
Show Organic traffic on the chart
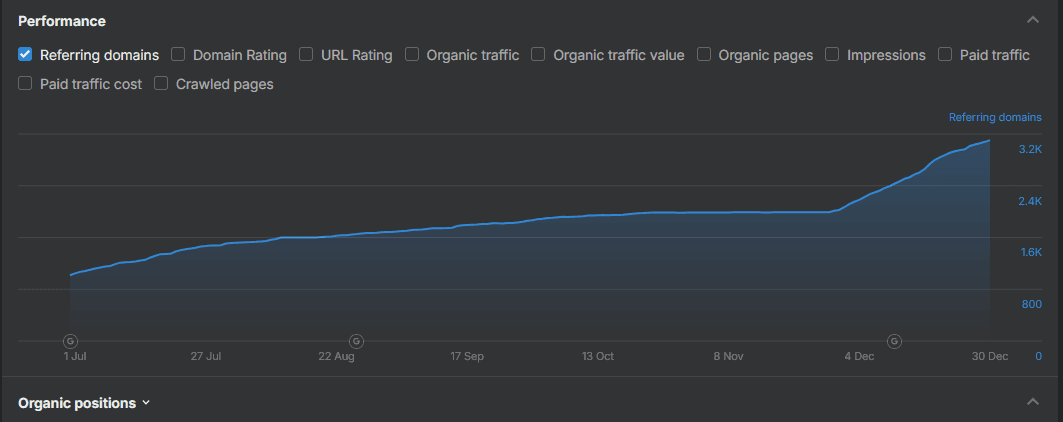click(412, 55)
